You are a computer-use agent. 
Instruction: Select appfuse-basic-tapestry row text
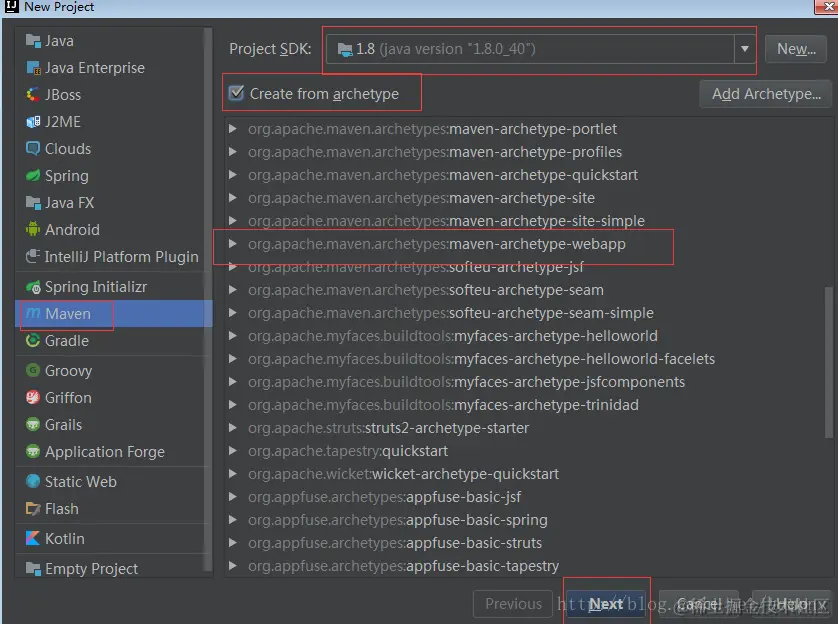(404, 566)
